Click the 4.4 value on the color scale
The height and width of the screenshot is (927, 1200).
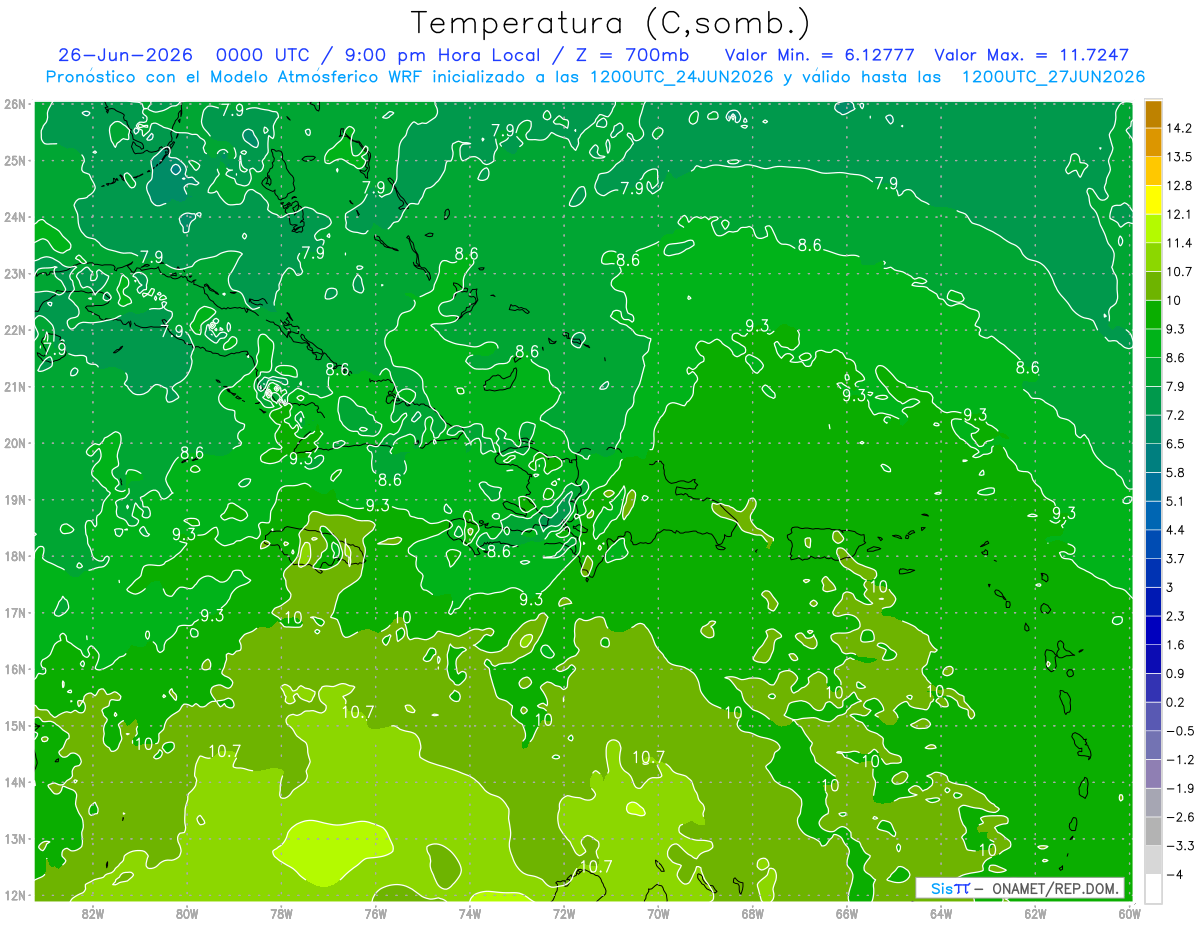1176,529
